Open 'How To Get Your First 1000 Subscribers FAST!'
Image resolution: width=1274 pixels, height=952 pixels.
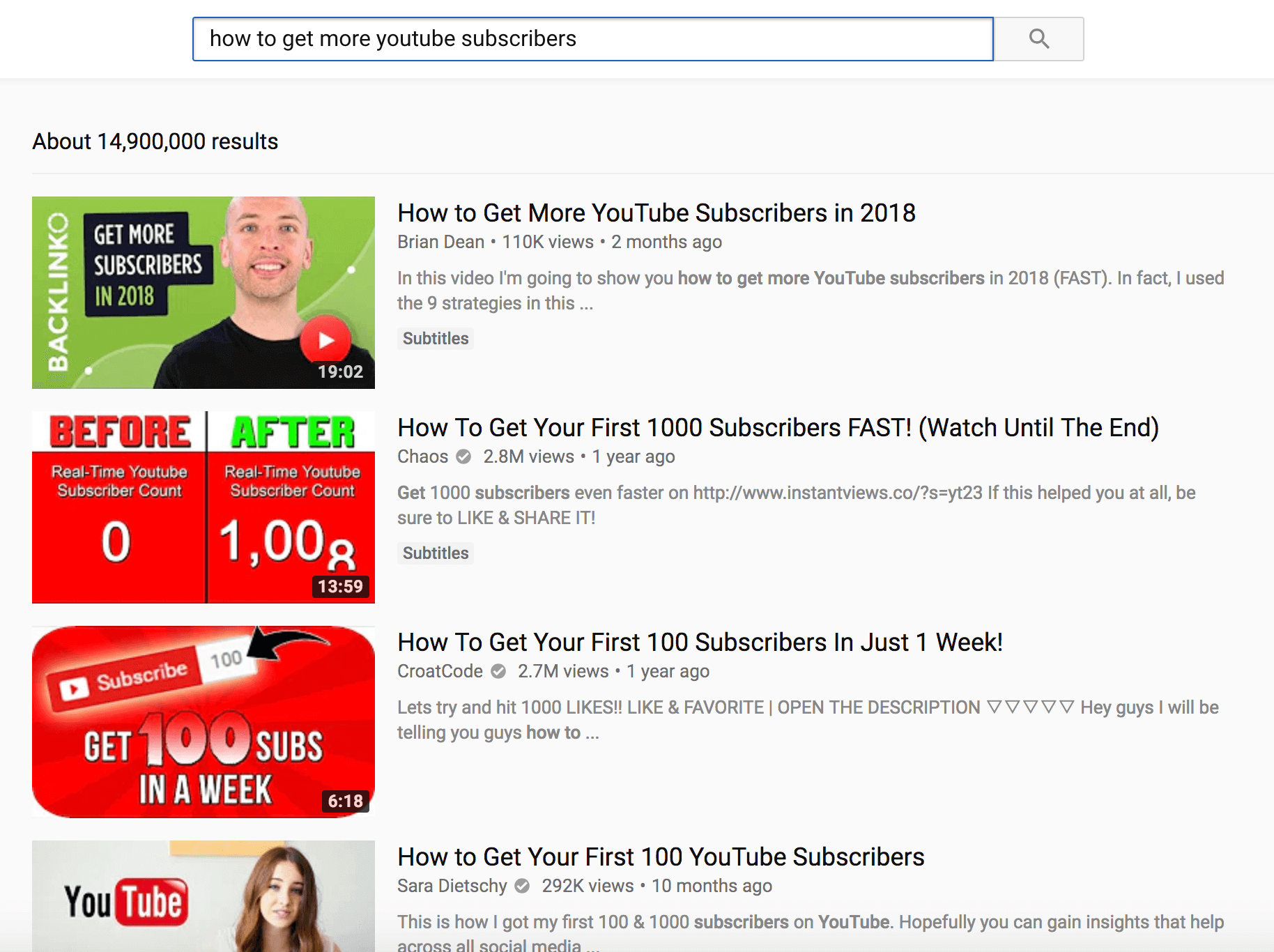tap(778, 427)
